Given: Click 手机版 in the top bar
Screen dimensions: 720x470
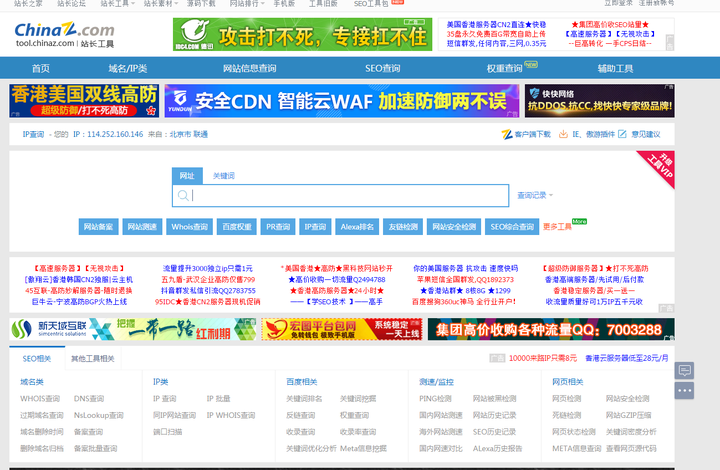Looking at the screenshot, I should click(284, 4).
